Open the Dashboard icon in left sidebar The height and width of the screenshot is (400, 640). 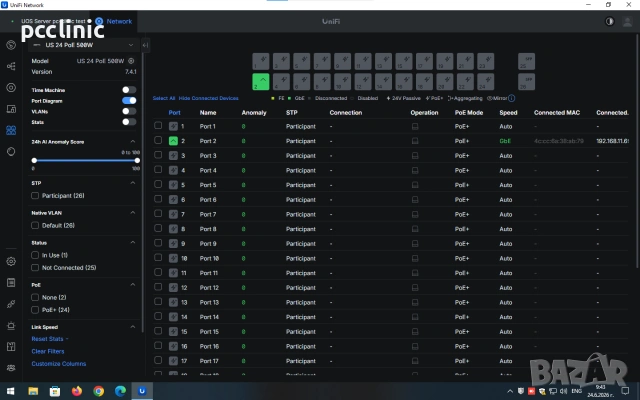click(x=11, y=45)
